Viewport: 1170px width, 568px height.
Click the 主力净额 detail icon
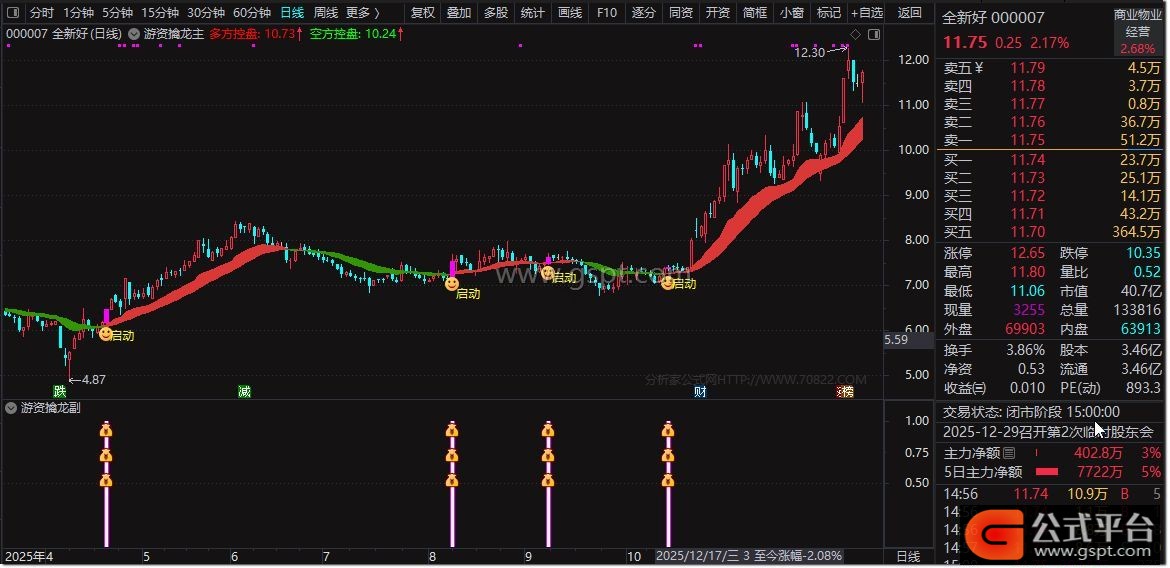1008,453
